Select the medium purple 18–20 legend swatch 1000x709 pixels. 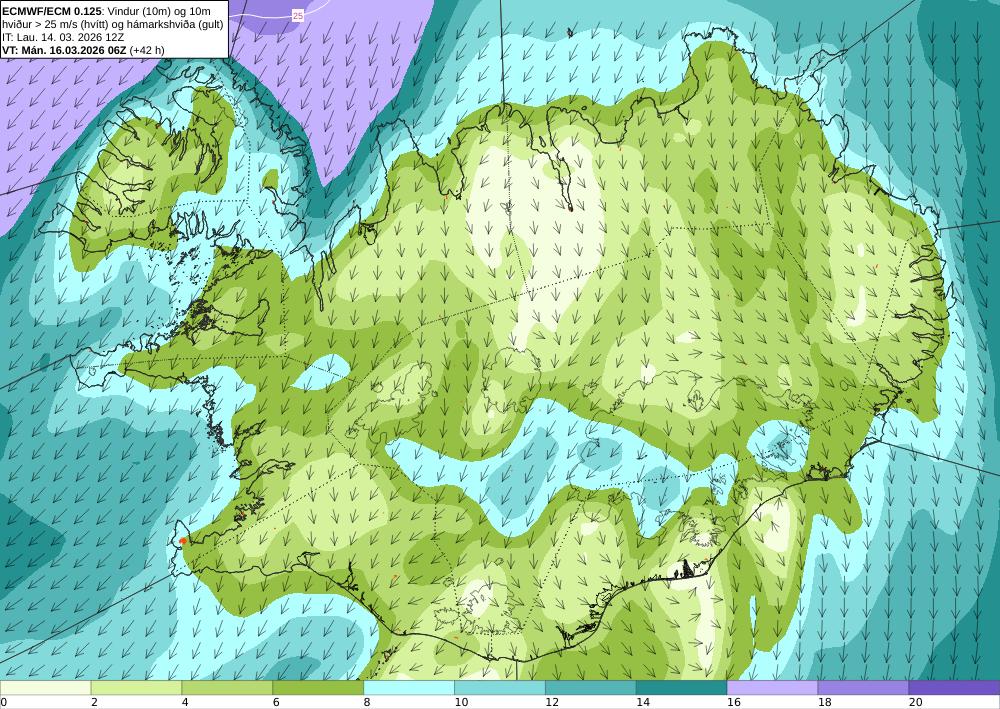tap(863, 688)
